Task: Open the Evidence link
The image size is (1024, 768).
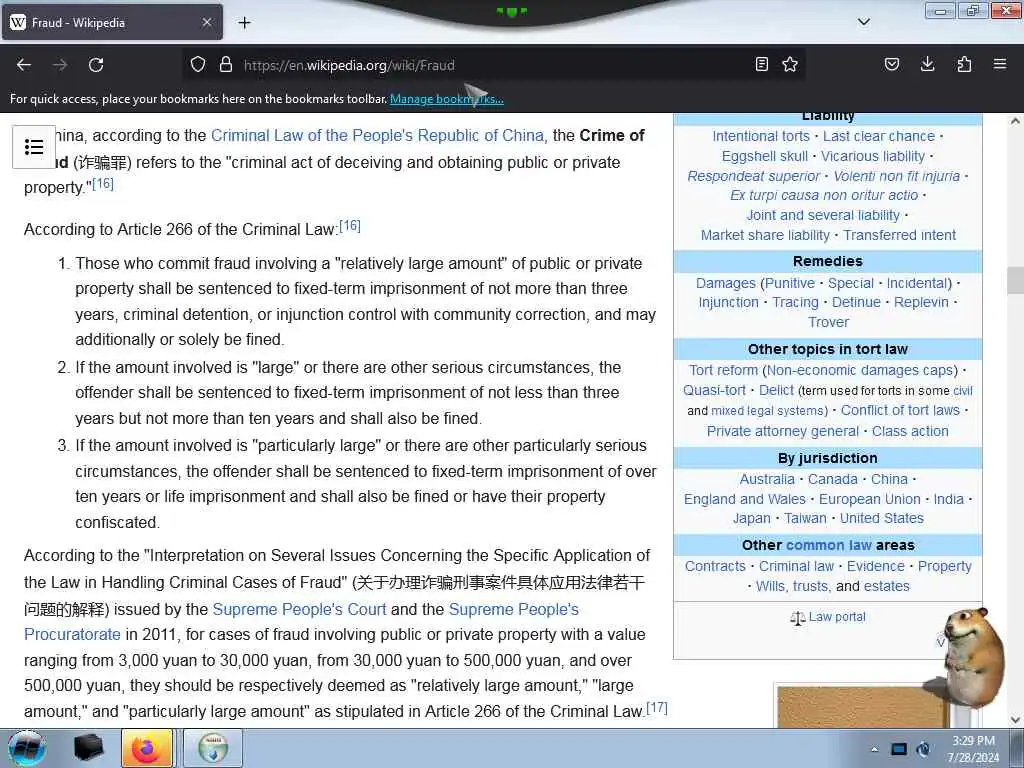Action: point(875,566)
